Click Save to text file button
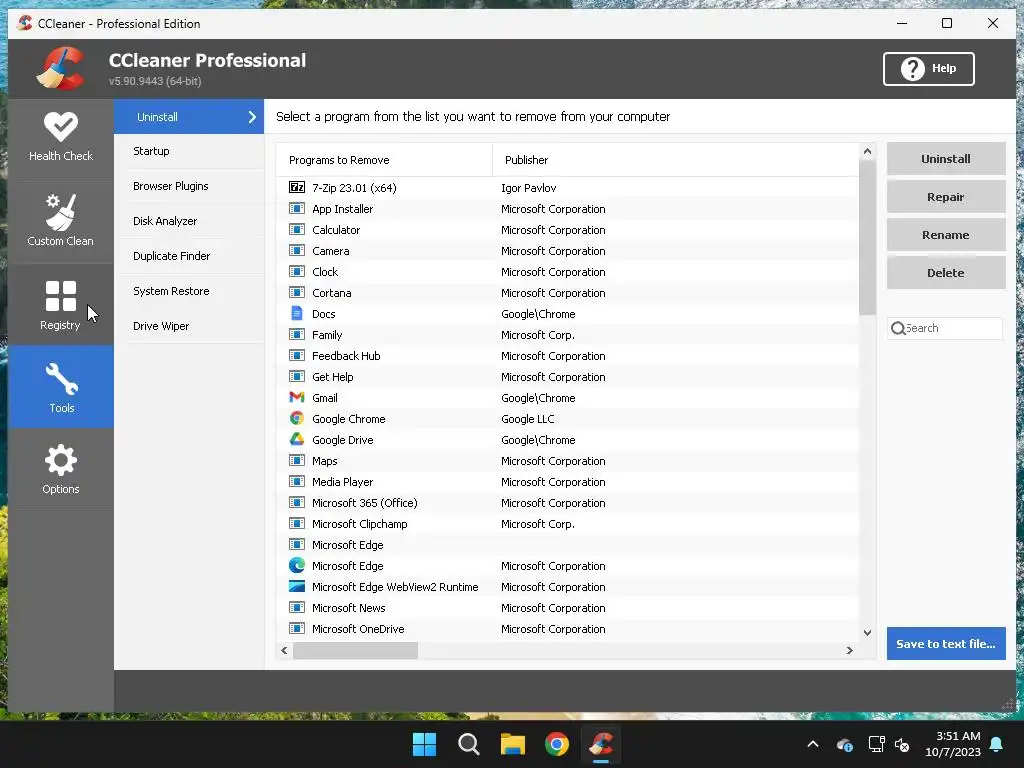The width and height of the screenshot is (1024, 768). pyautogui.click(x=946, y=643)
